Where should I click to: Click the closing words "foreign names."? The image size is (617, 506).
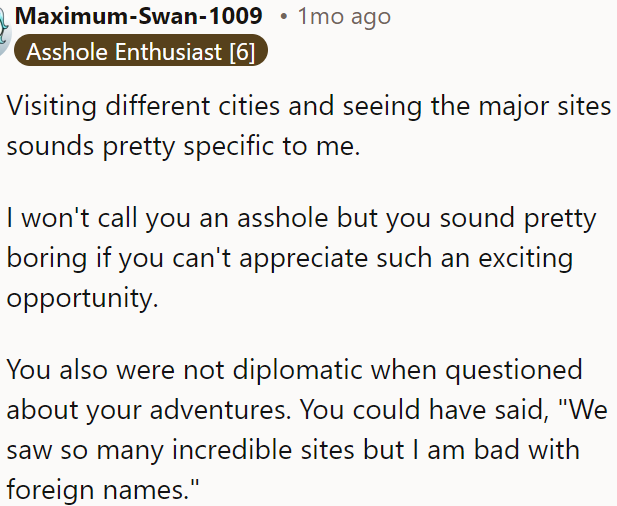coord(100,490)
